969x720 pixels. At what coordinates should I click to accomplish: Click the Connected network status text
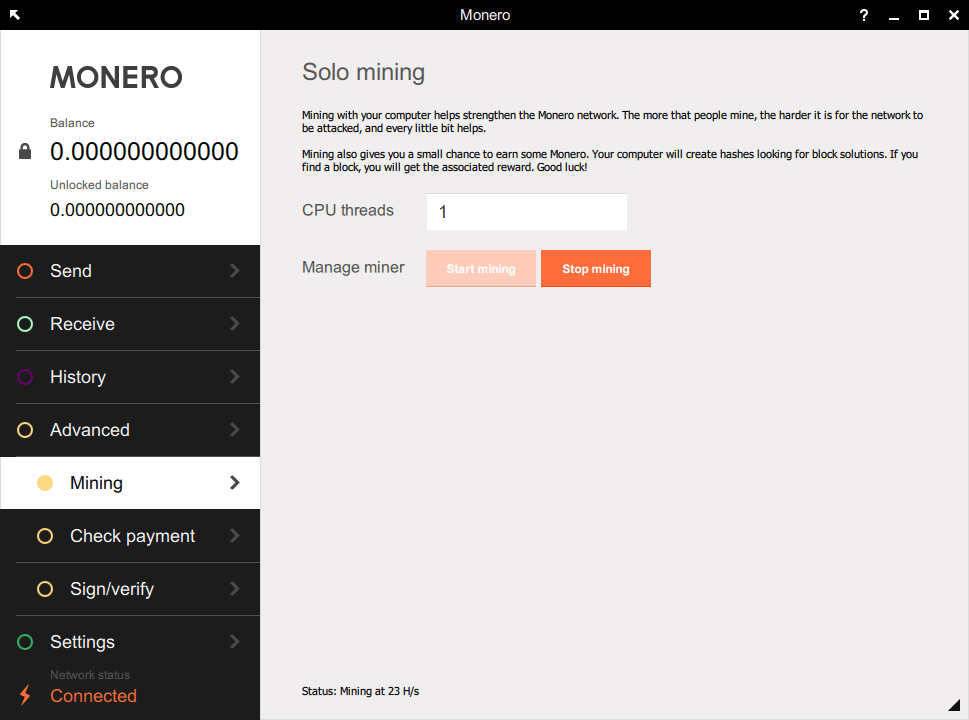pyautogui.click(x=93, y=696)
